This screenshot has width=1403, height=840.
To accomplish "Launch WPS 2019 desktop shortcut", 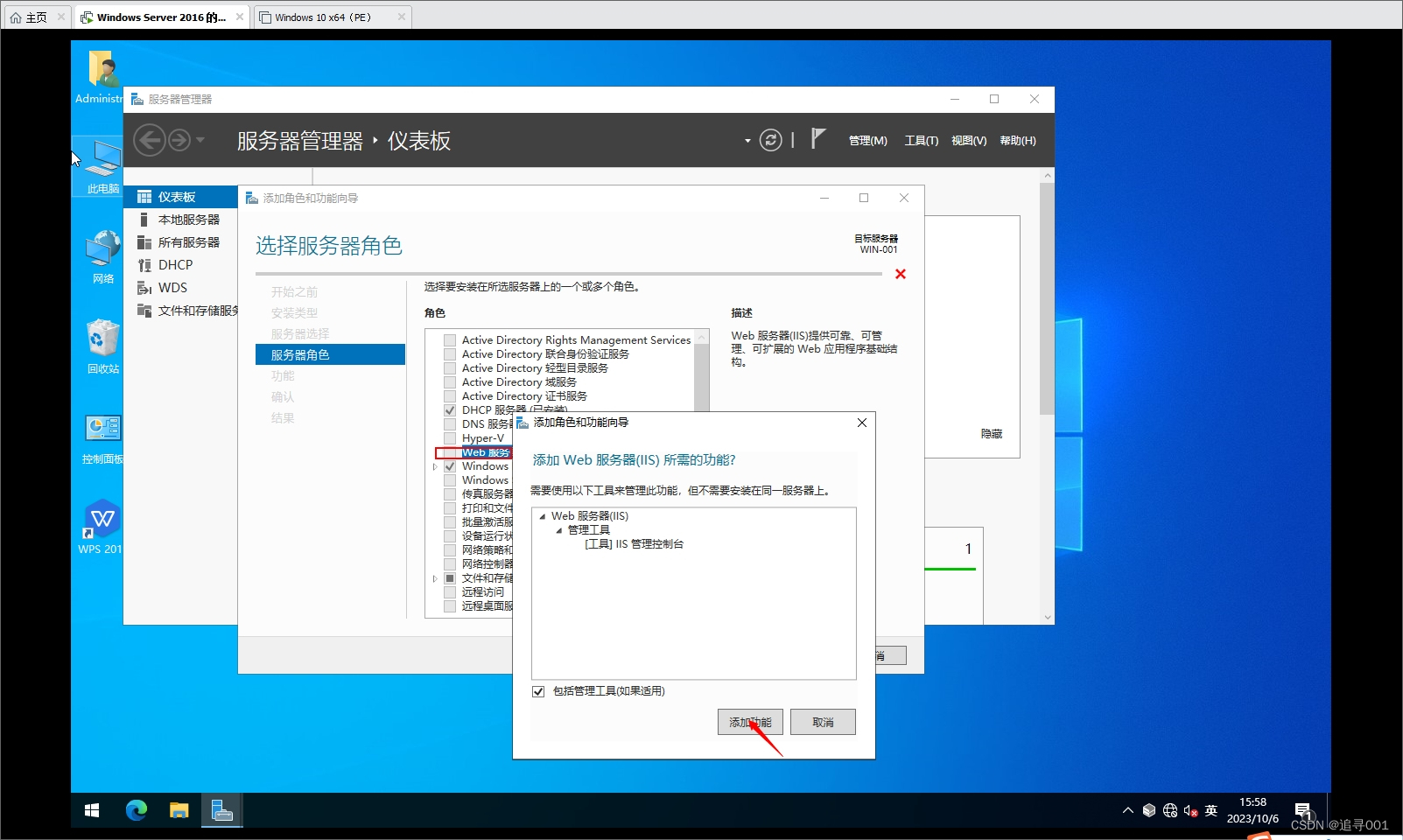I will point(102,527).
